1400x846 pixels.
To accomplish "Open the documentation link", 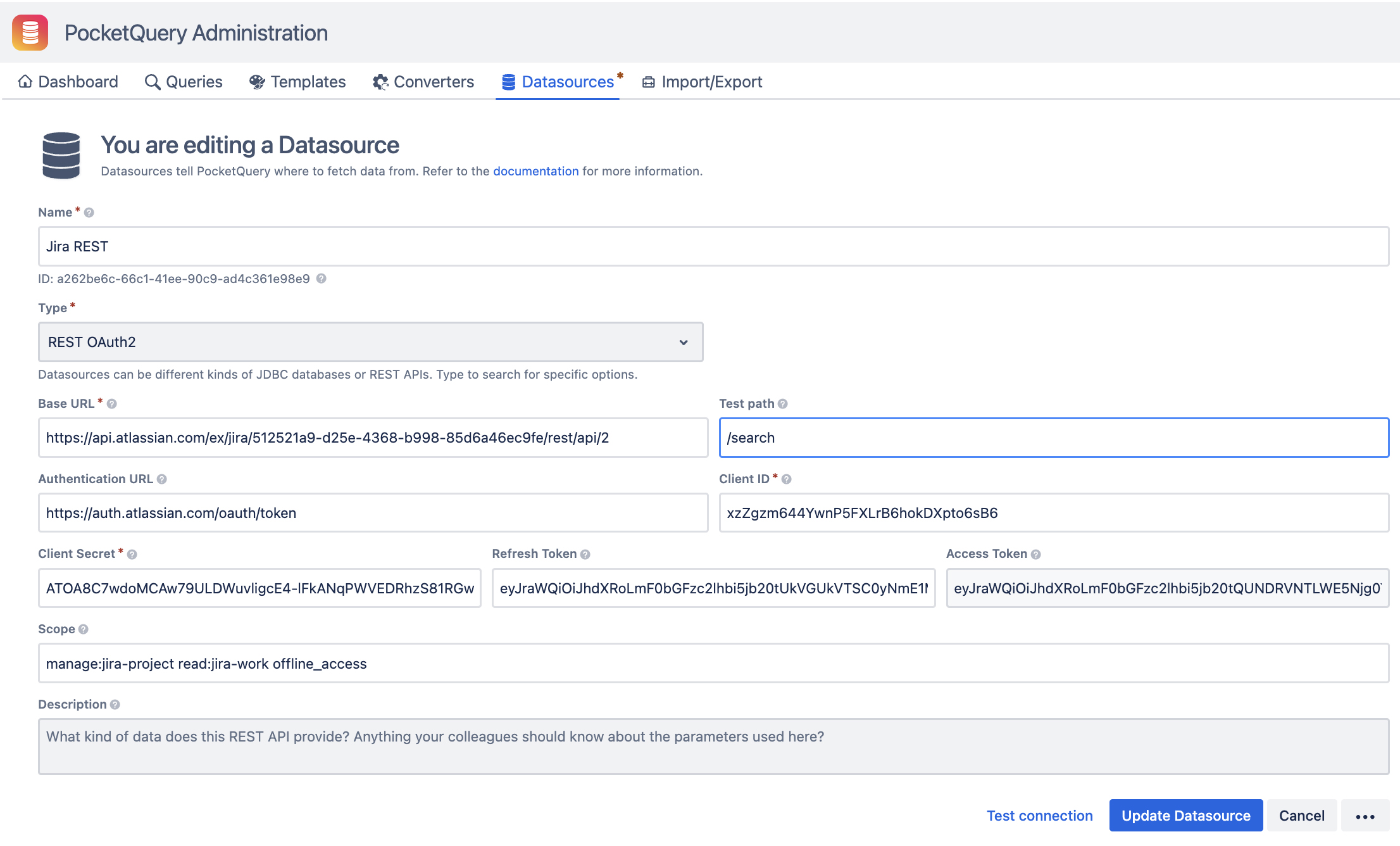I will coord(535,171).
